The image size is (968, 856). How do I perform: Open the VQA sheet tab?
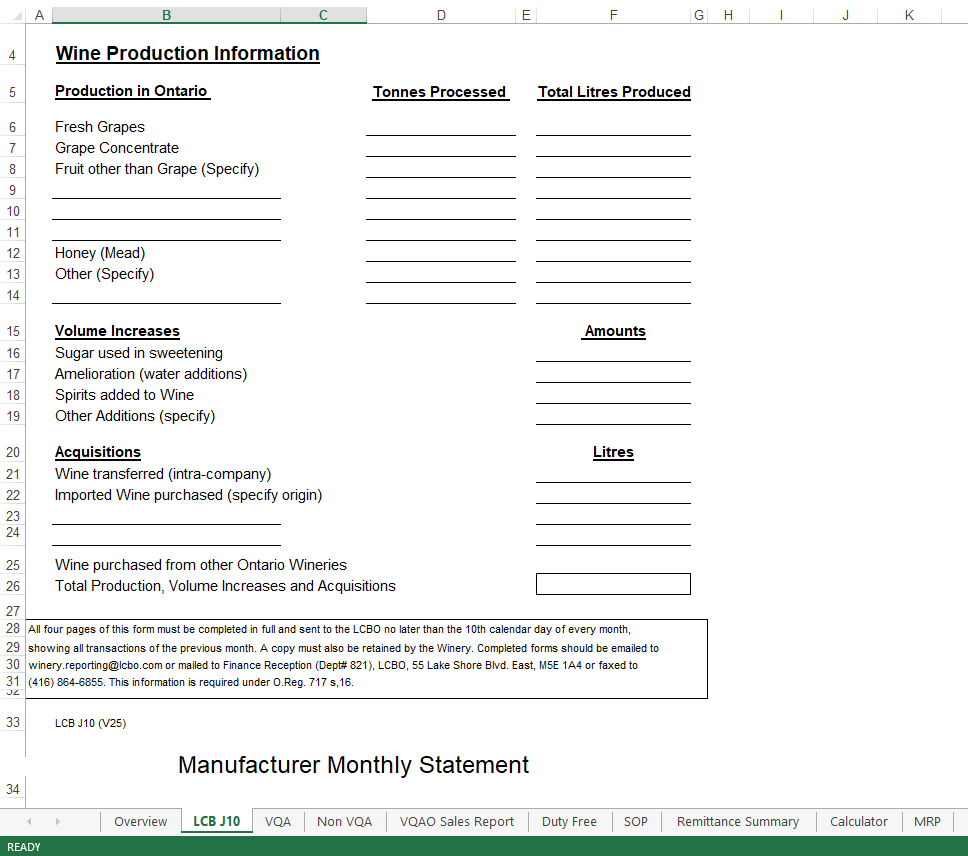click(x=278, y=821)
